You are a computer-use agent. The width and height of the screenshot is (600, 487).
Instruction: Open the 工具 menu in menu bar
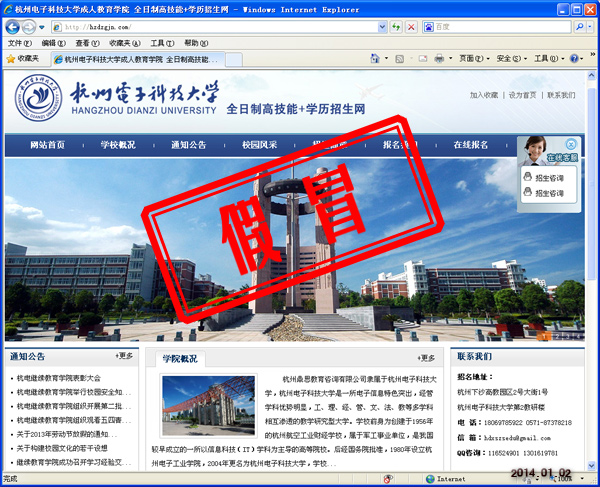[x=162, y=43]
